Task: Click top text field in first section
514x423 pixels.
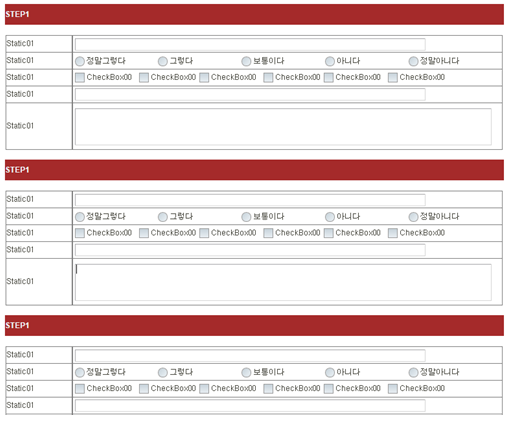Action: click(x=250, y=44)
